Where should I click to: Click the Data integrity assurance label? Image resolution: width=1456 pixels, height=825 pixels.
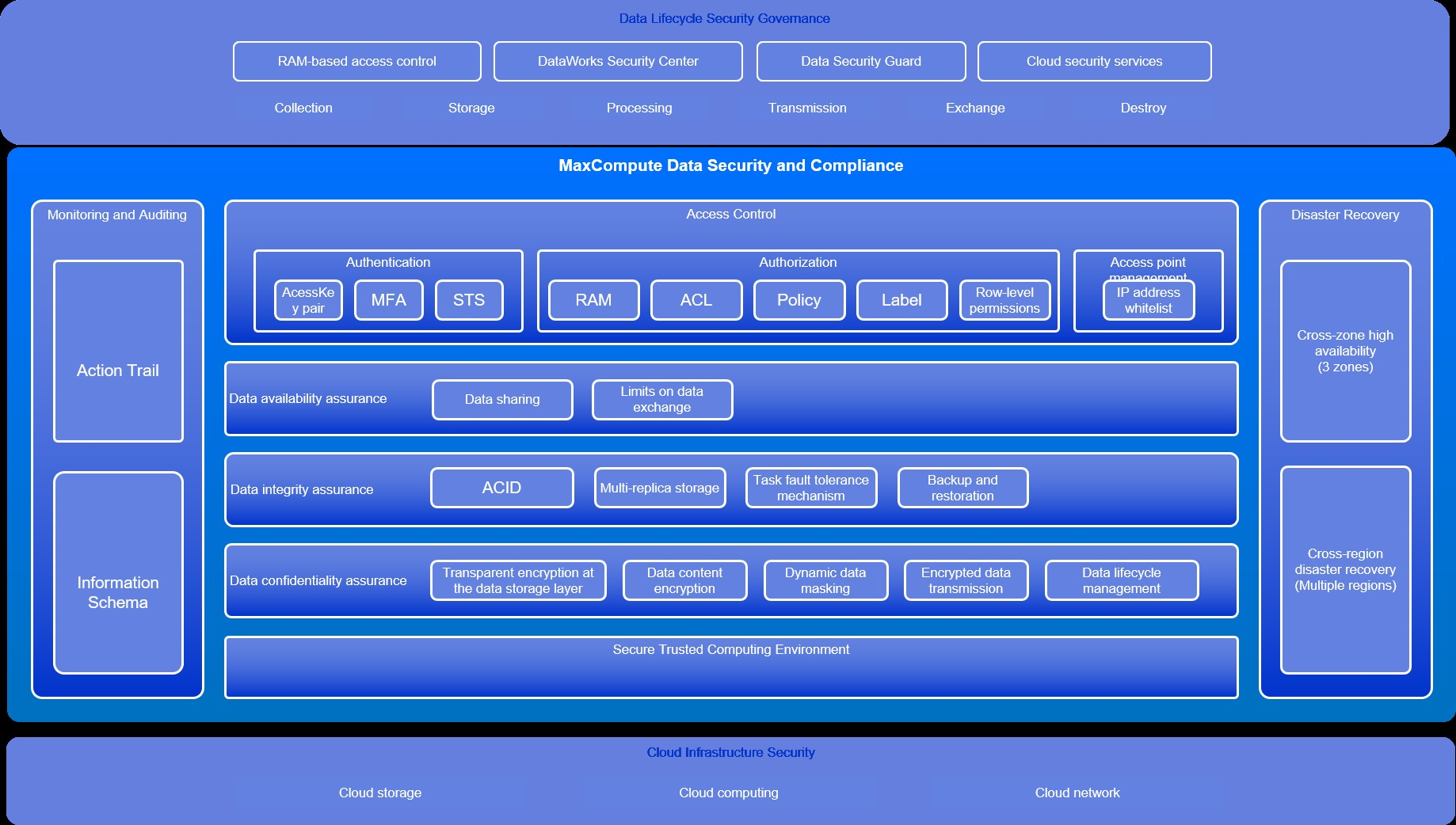(302, 489)
